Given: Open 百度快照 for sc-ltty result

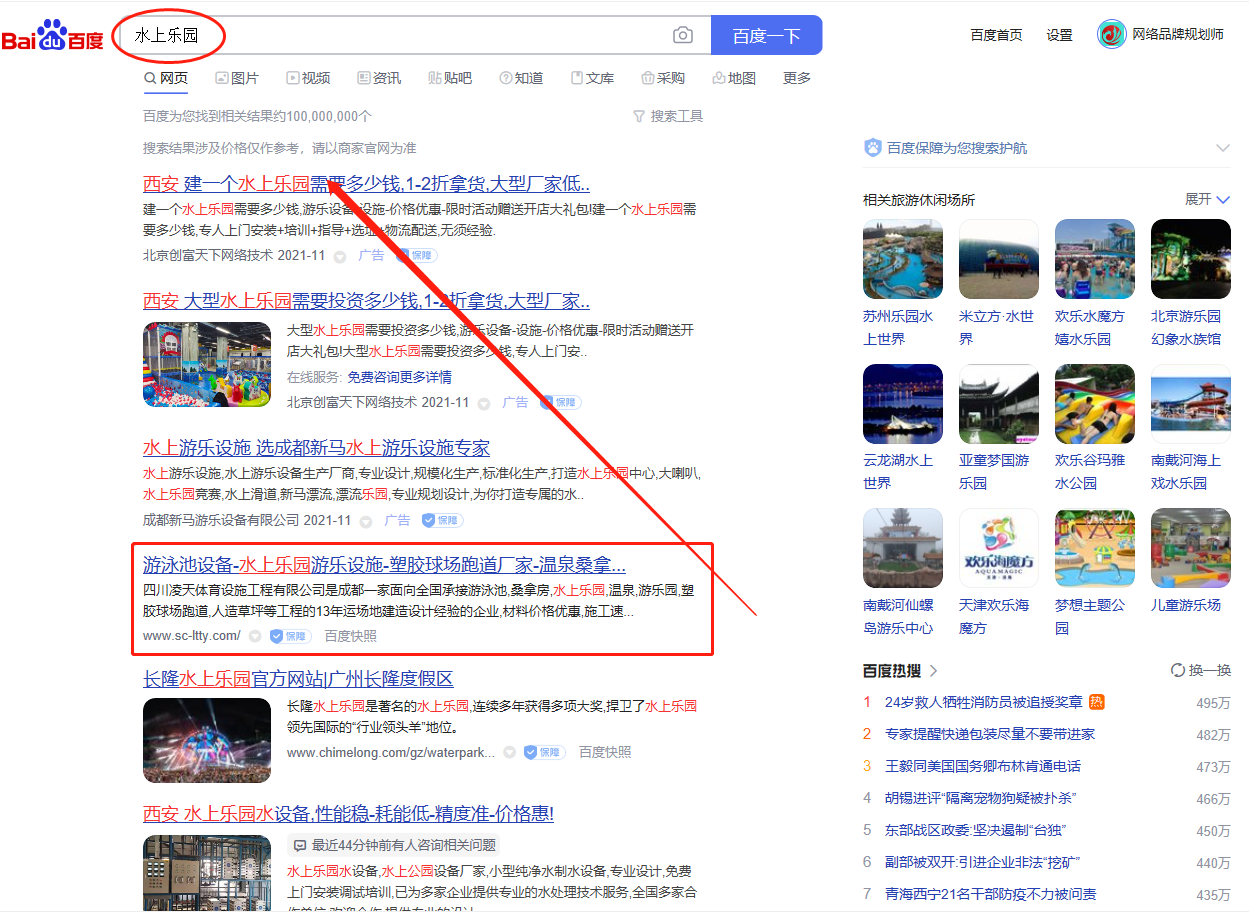Looking at the screenshot, I should [x=350, y=636].
